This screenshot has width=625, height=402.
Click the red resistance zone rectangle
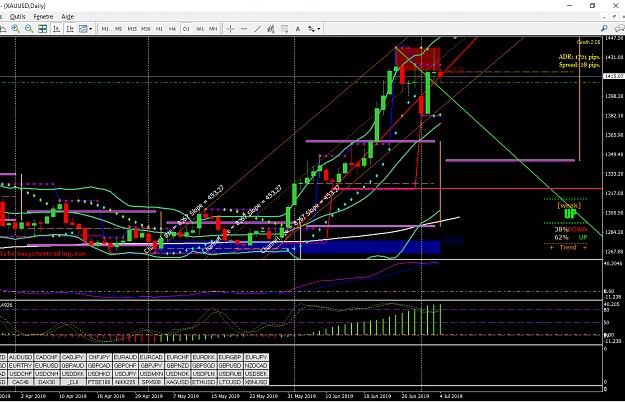click(x=418, y=59)
